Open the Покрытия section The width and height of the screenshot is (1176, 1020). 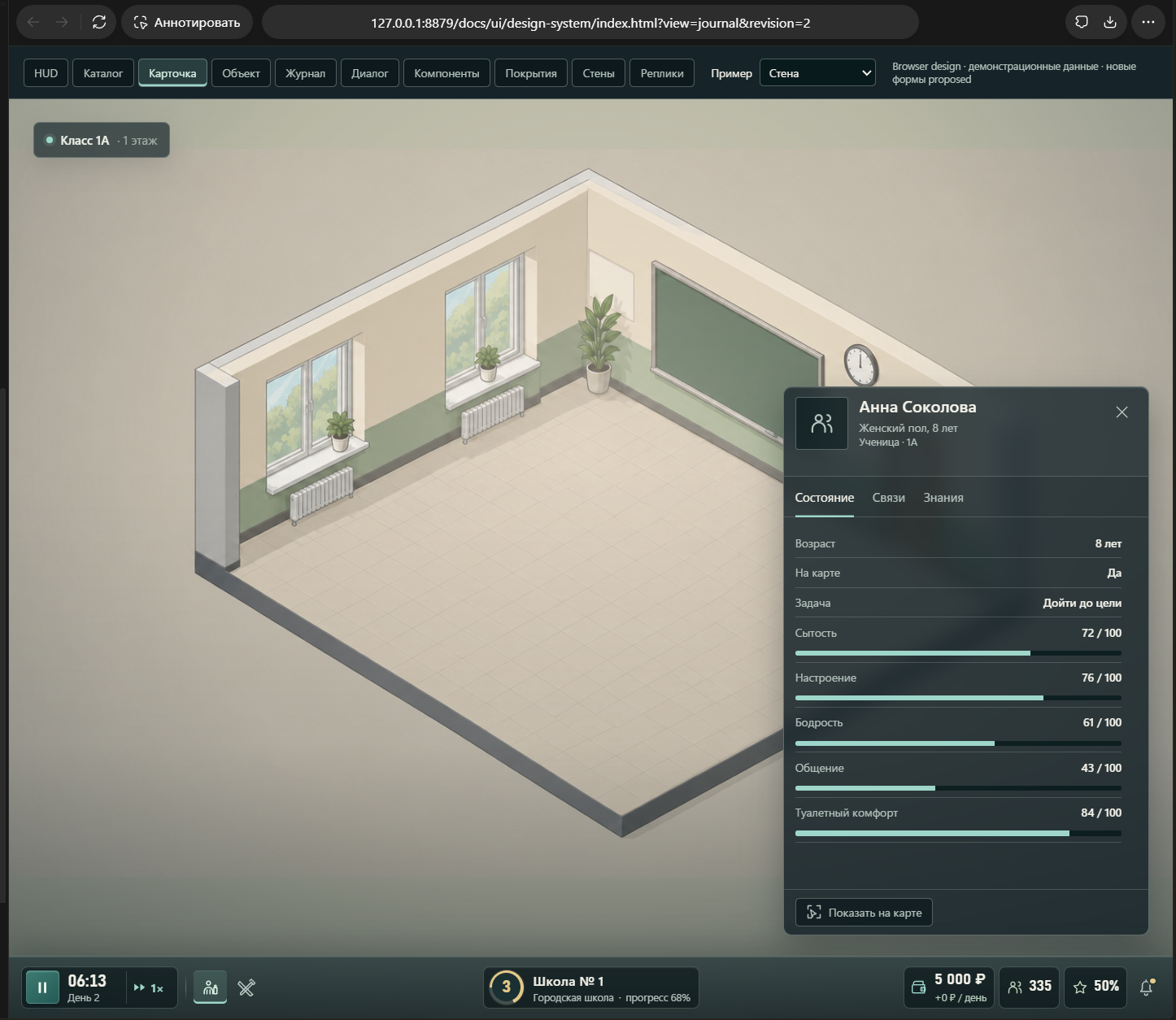coord(531,73)
